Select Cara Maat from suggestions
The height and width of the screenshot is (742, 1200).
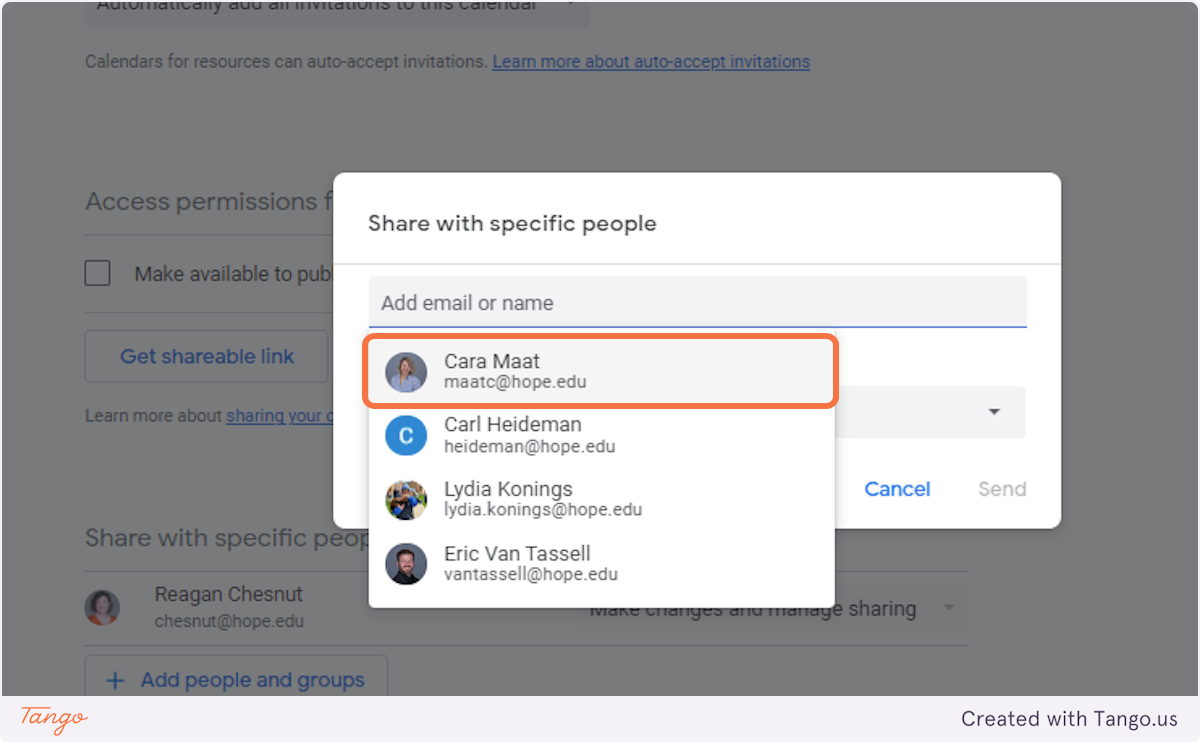click(x=600, y=372)
